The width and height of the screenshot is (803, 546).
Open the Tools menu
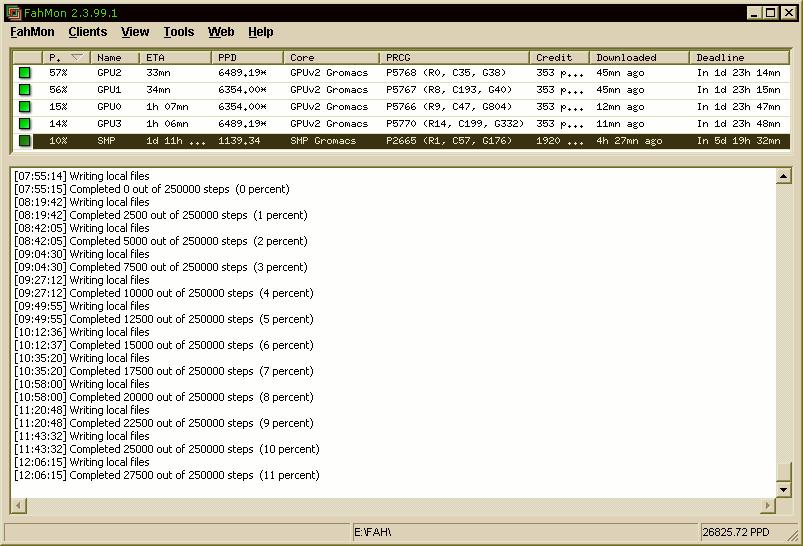[x=179, y=32]
